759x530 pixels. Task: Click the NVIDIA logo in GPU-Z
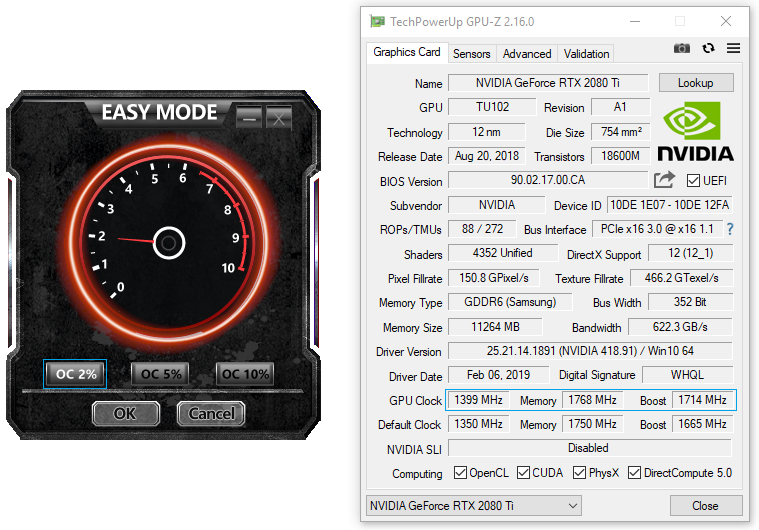point(696,131)
